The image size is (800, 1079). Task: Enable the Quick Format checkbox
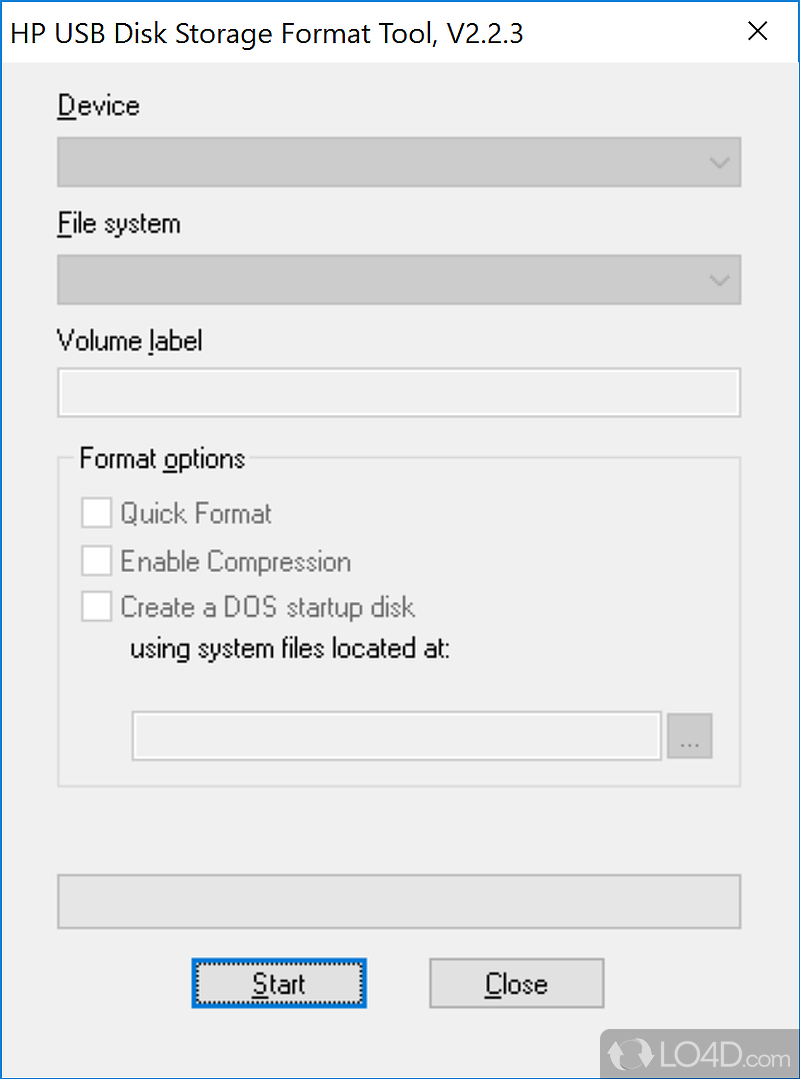coord(97,514)
